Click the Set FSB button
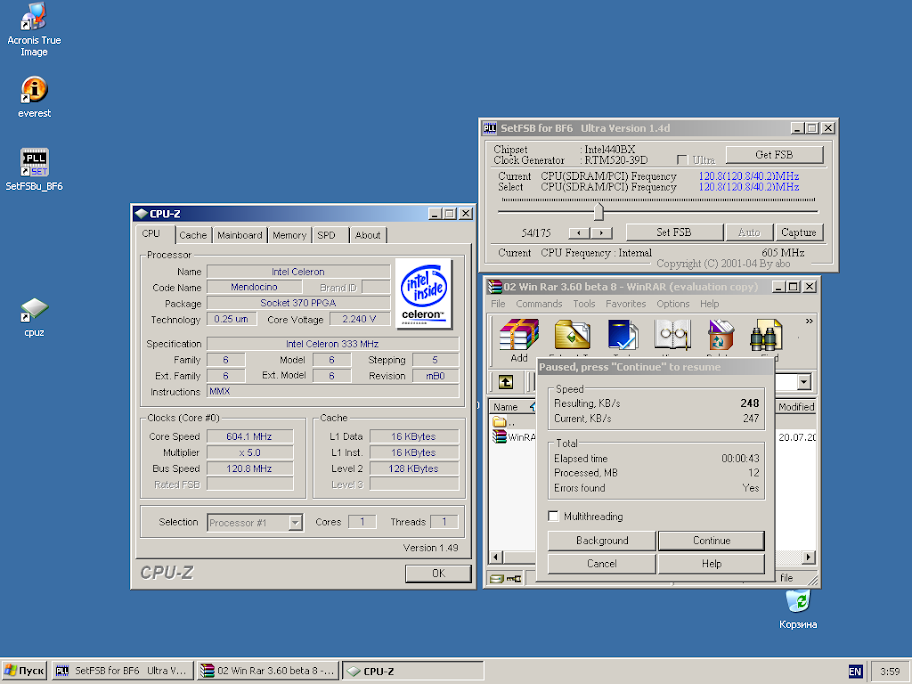Screen dimensions: 912x684 (674, 232)
